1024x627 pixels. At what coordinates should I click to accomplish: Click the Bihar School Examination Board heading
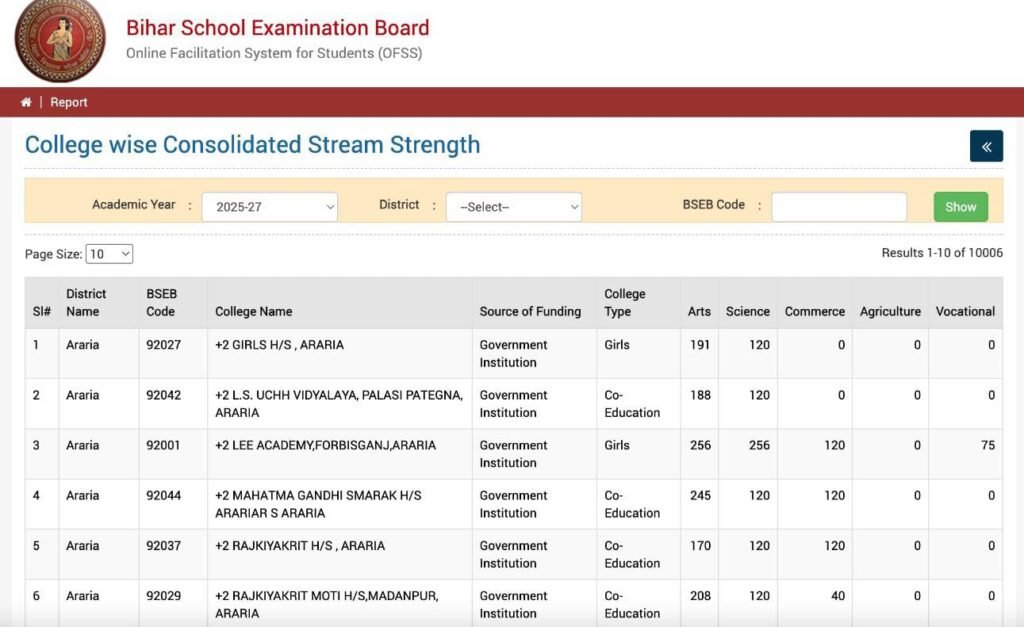click(277, 27)
